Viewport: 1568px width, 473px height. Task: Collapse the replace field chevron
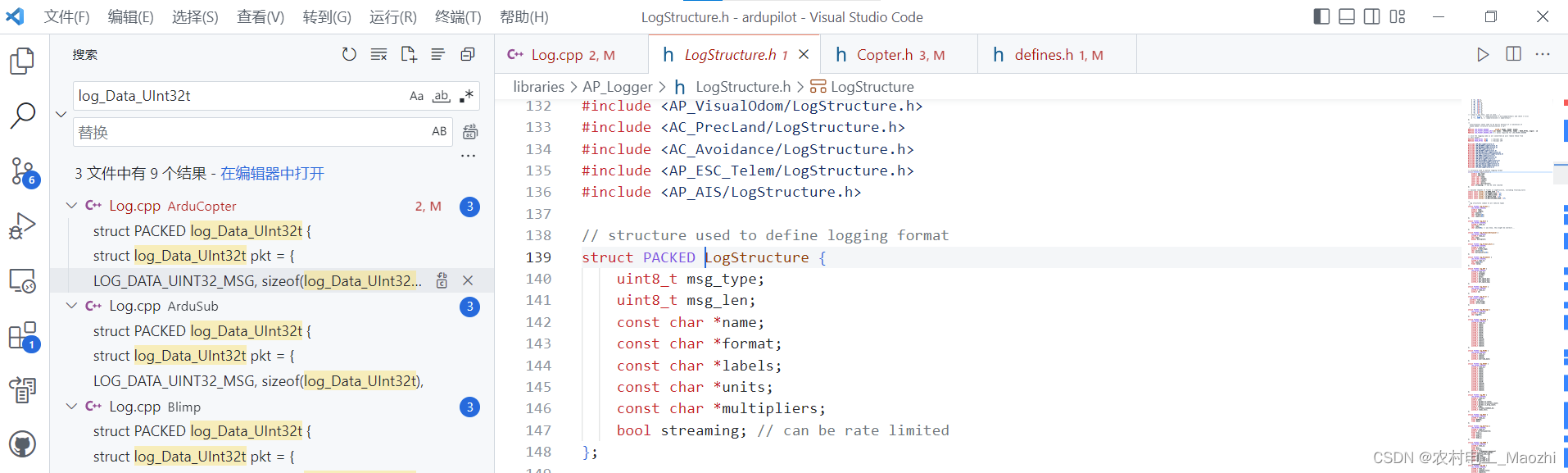click(x=61, y=114)
